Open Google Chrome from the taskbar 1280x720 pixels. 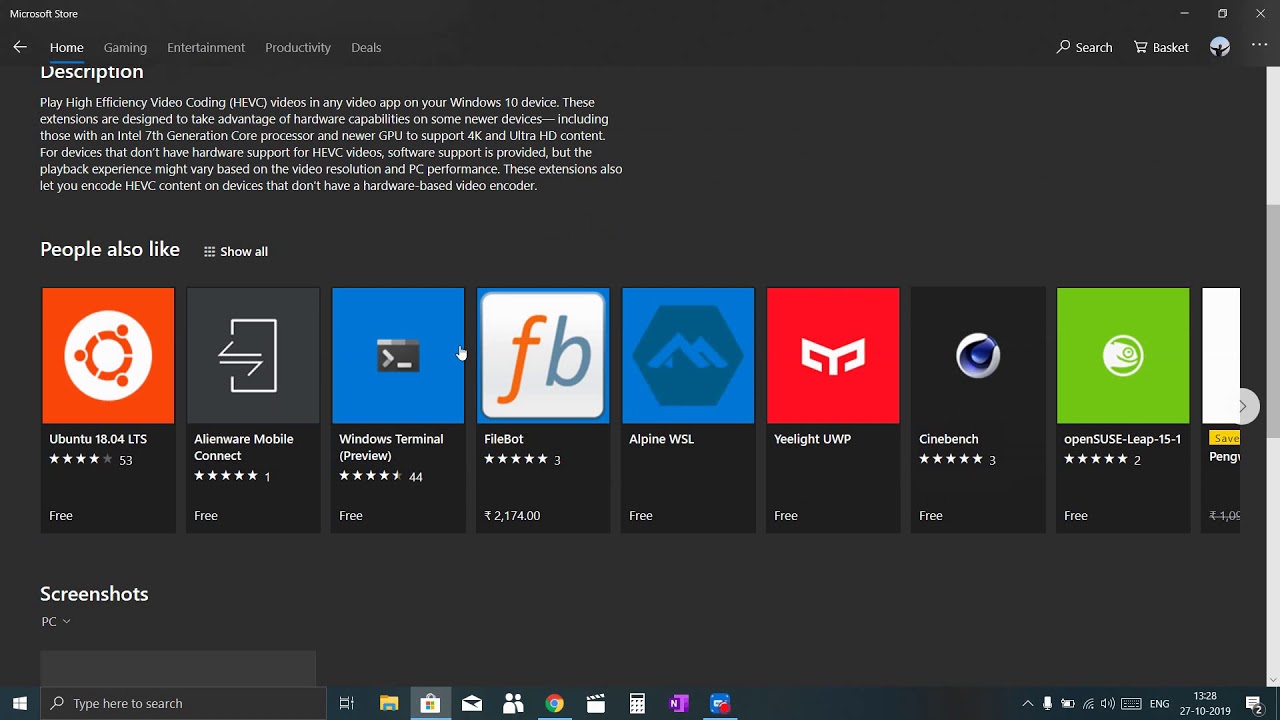click(x=554, y=703)
